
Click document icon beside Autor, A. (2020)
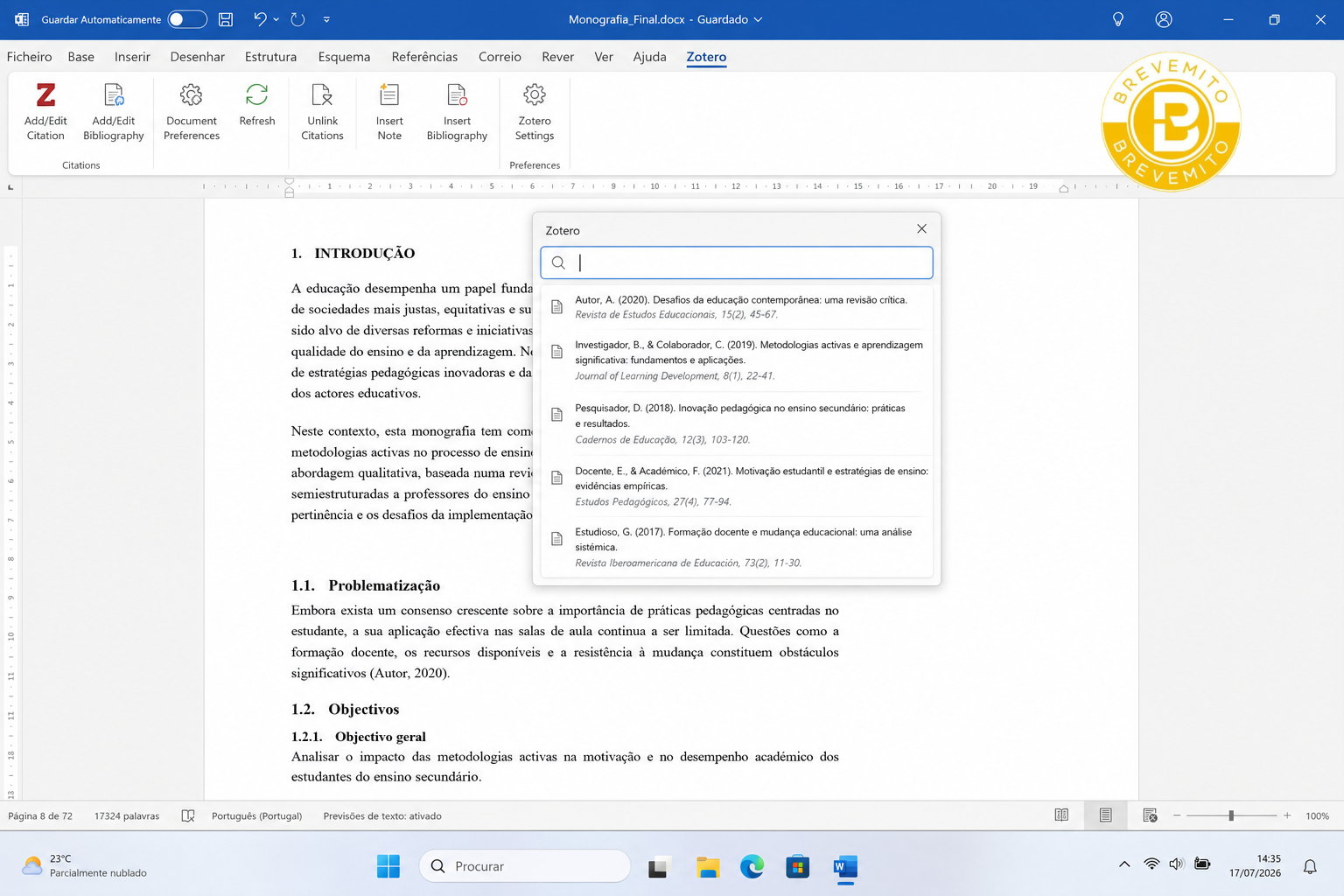[x=556, y=306]
